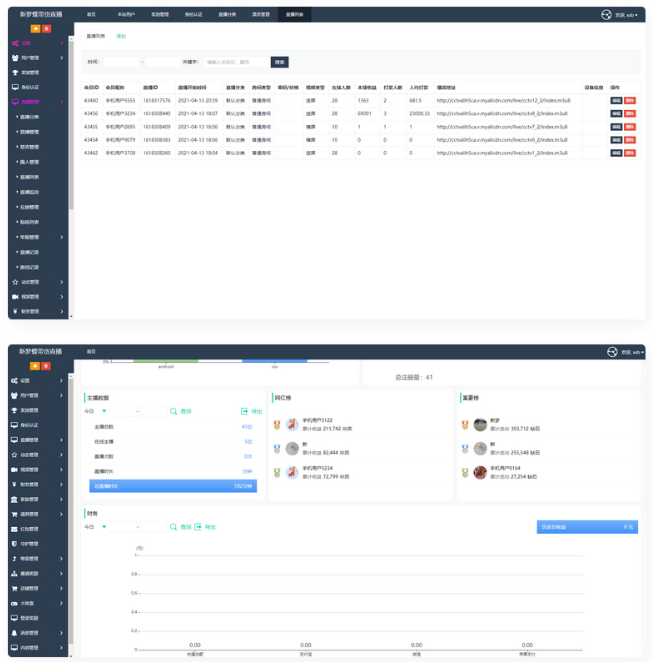Click the 守护管理 sidebar icon
The height and width of the screenshot is (662, 669).
(13, 544)
